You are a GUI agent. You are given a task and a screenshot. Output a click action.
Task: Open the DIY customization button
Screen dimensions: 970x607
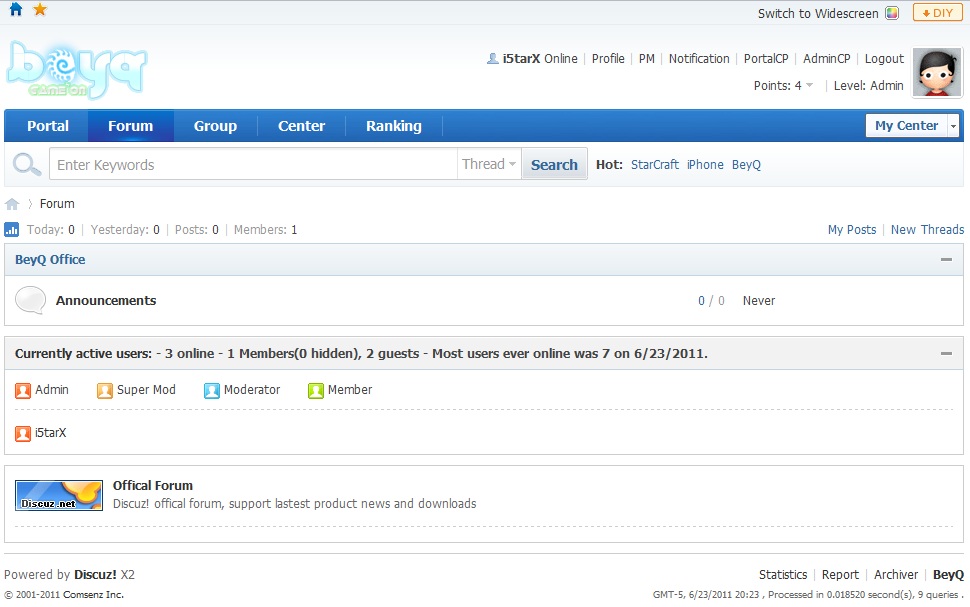pyautogui.click(x=937, y=13)
